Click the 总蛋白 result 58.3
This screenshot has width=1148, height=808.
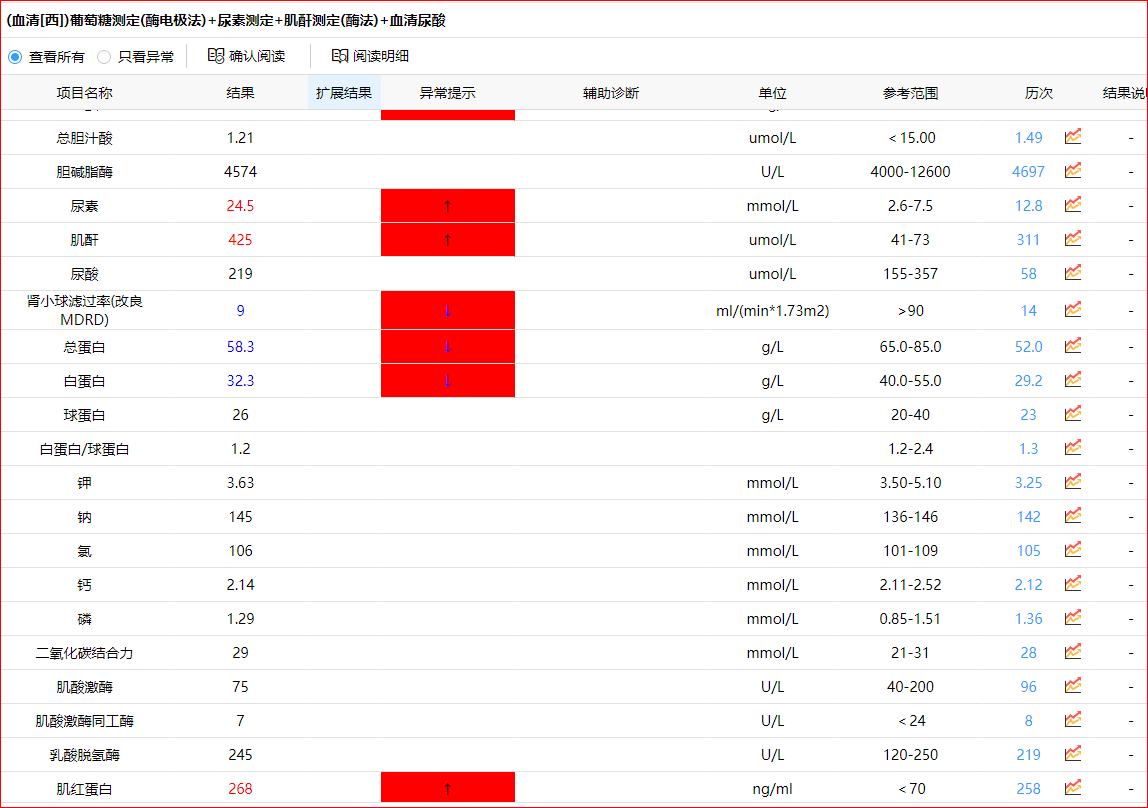coord(240,346)
